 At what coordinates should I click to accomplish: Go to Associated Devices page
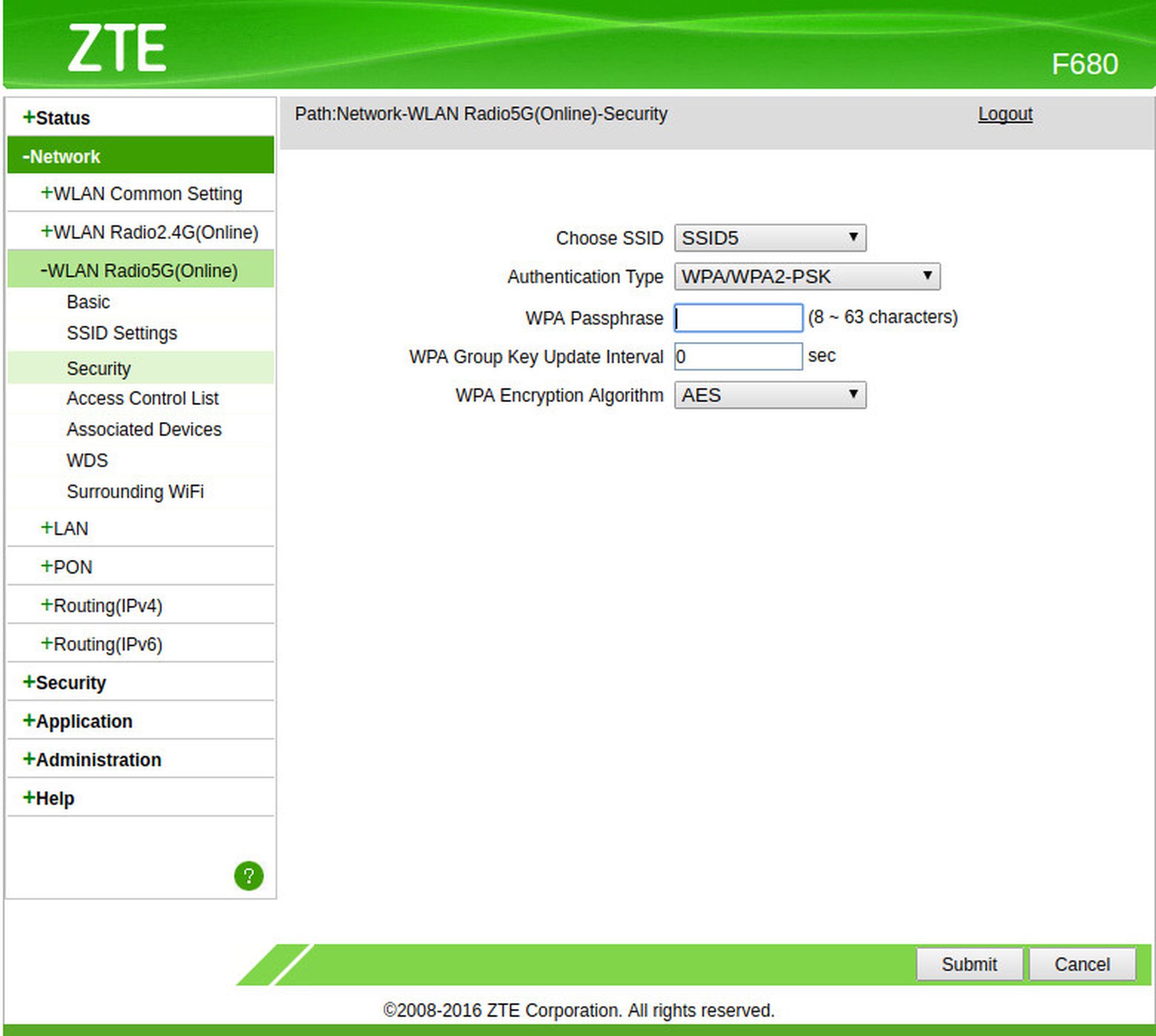[144, 429]
